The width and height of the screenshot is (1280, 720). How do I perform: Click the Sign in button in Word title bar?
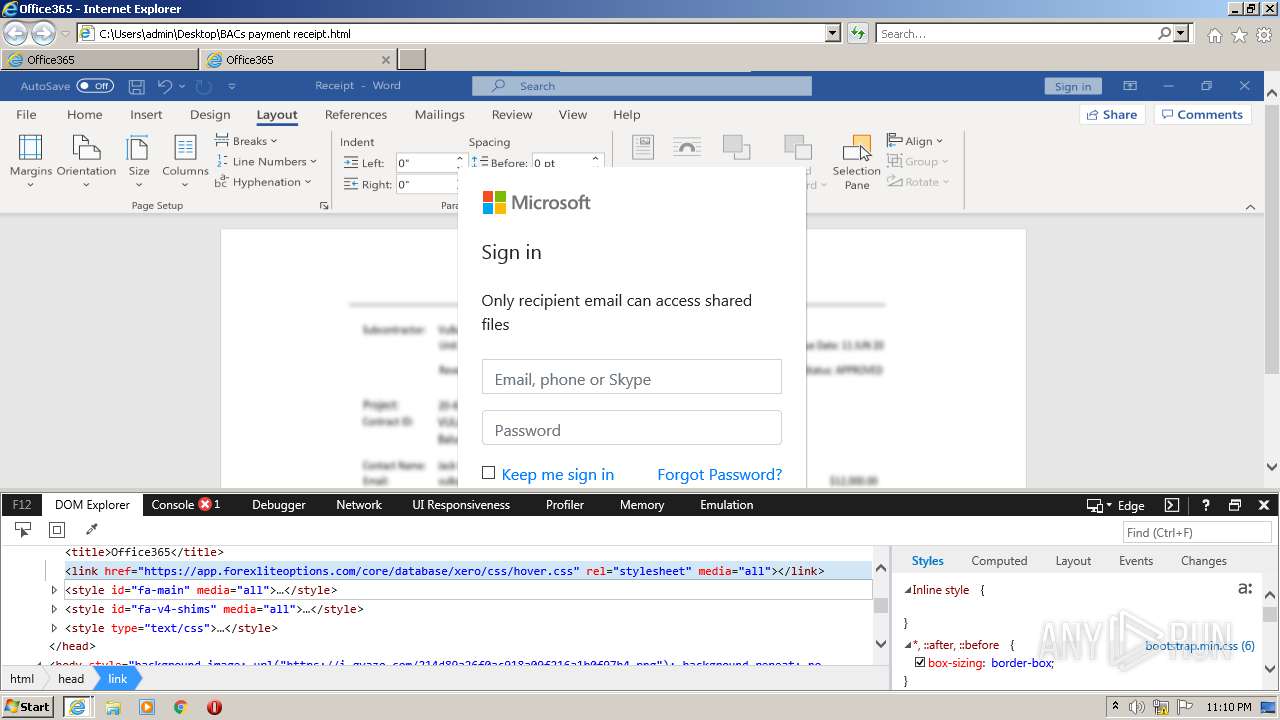tap(1073, 86)
